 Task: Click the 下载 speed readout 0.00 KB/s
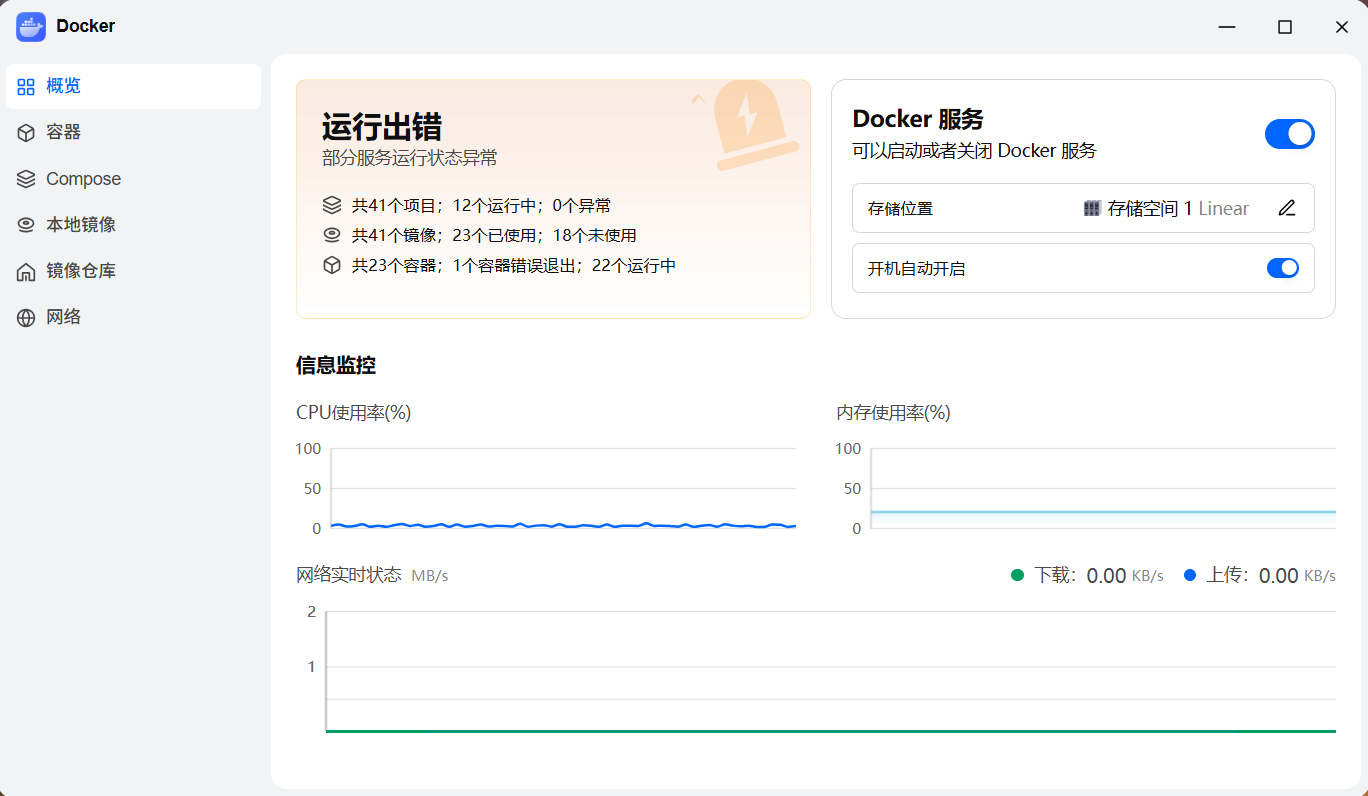pyautogui.click(x=1125, y=576)
